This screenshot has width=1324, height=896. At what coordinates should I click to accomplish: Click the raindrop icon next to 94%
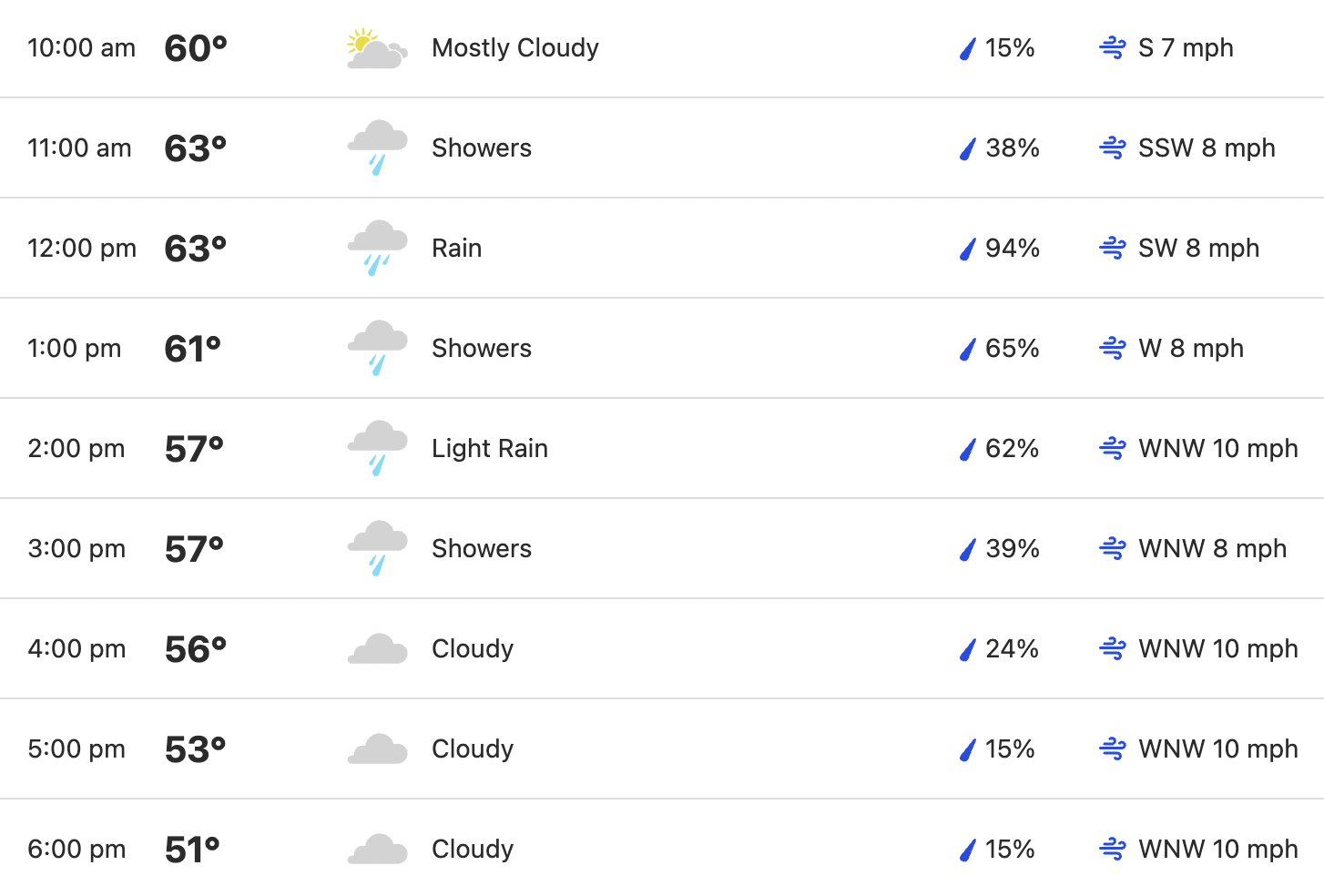click(968, 249)
